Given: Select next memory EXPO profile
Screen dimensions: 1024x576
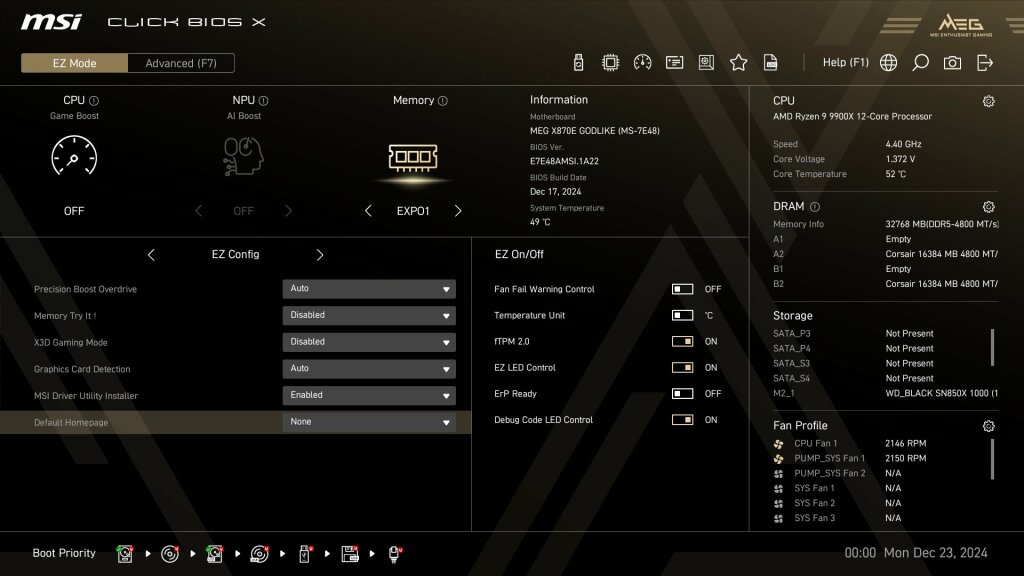Looking at the screenshot, I should pos(458,211).
